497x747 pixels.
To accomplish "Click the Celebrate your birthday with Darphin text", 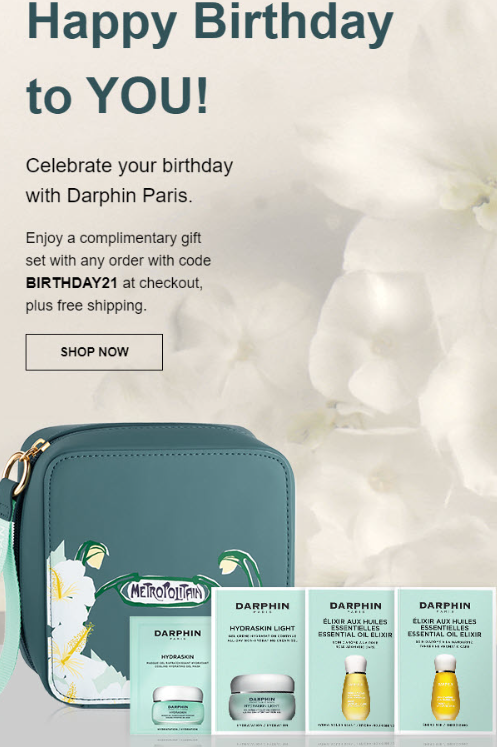I will [129, 181].
